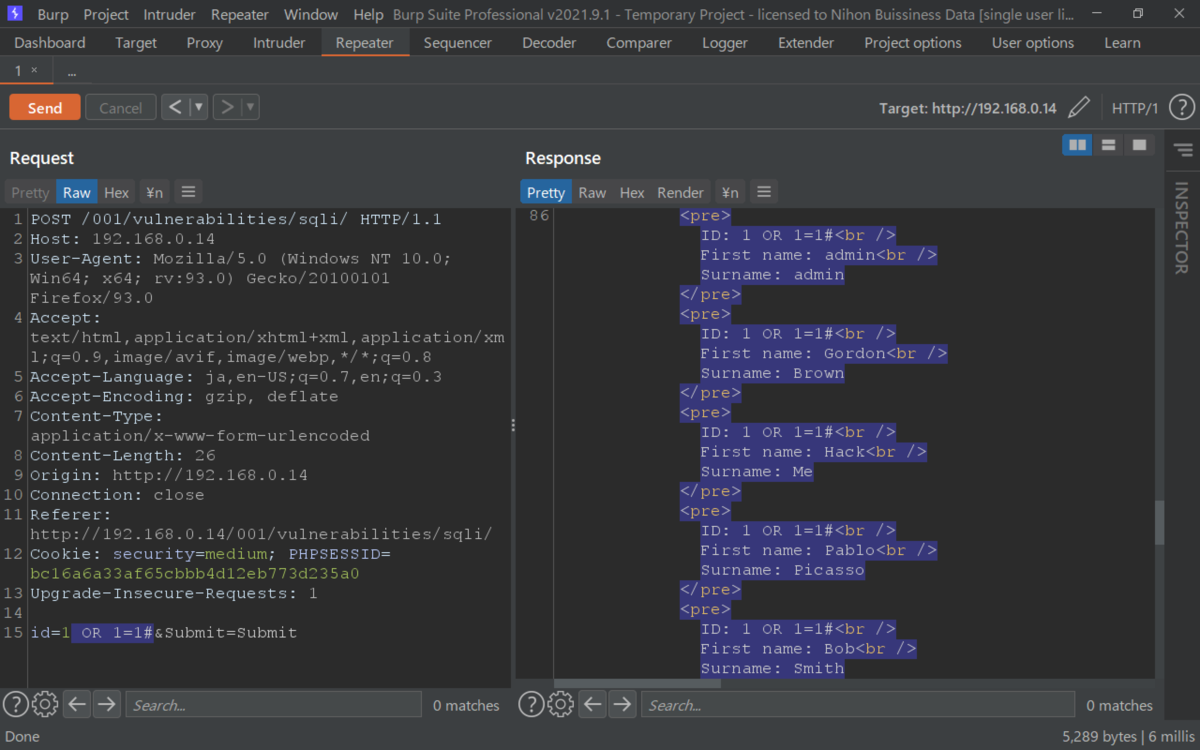Open the Response pane options hamburger menu

tap(764, 192)
